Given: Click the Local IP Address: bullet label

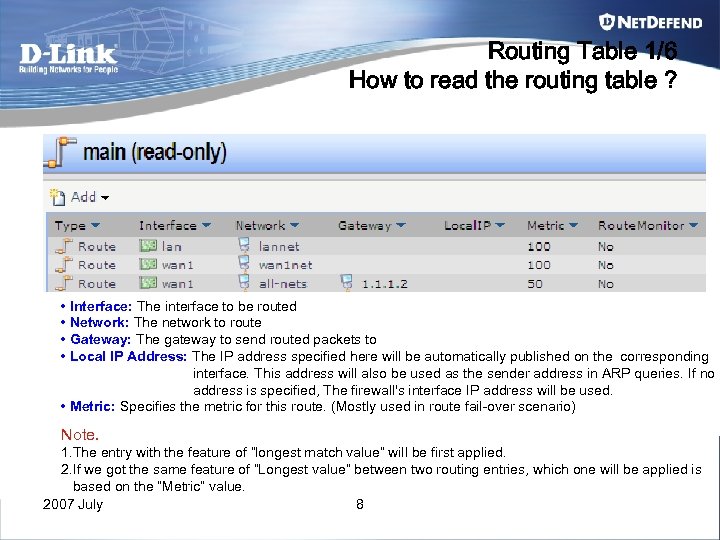Looking at the screenshot, I should tap(129, 356).
